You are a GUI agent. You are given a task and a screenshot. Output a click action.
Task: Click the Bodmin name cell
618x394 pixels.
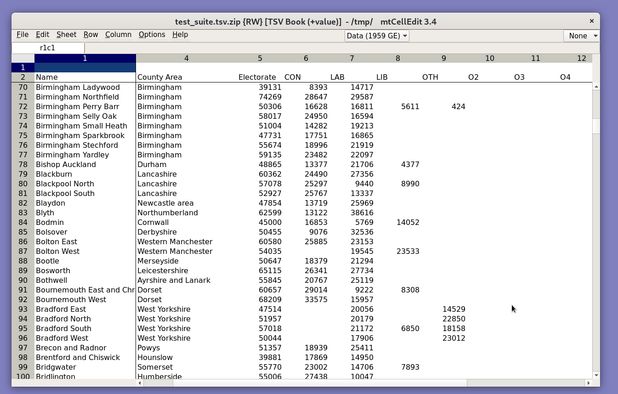pos(85,222)
